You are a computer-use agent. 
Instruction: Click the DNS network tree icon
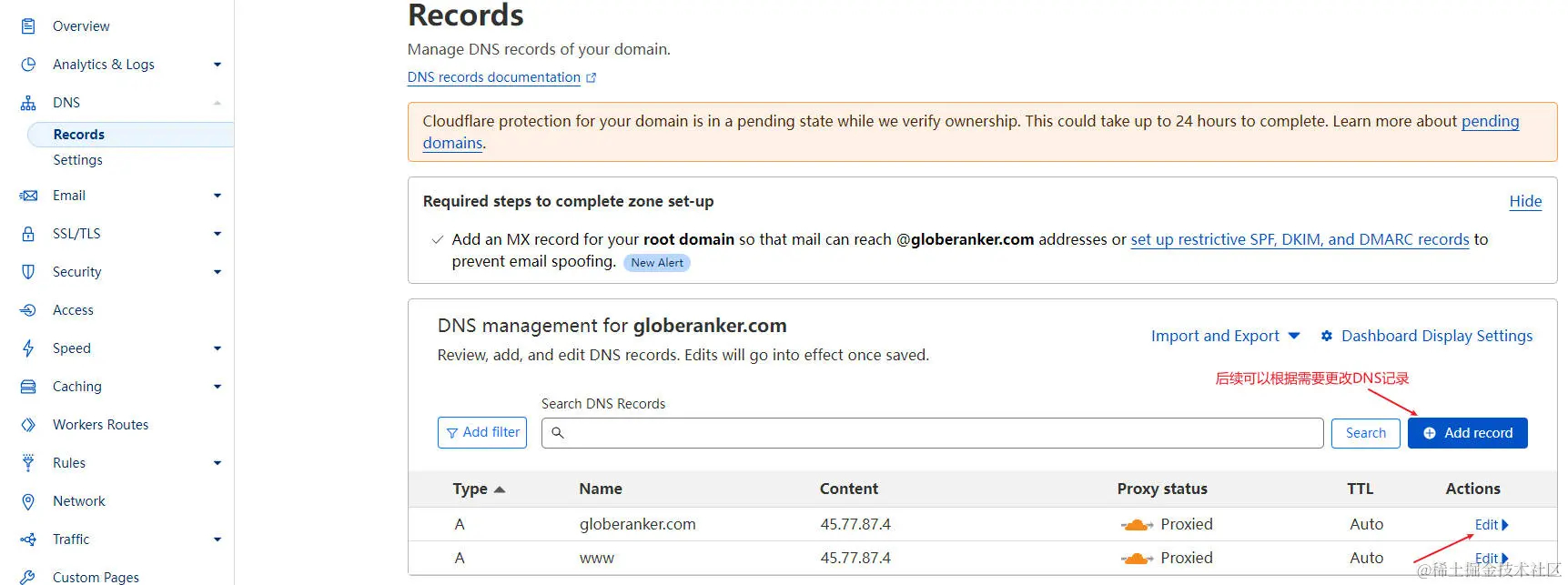point(28,103)
